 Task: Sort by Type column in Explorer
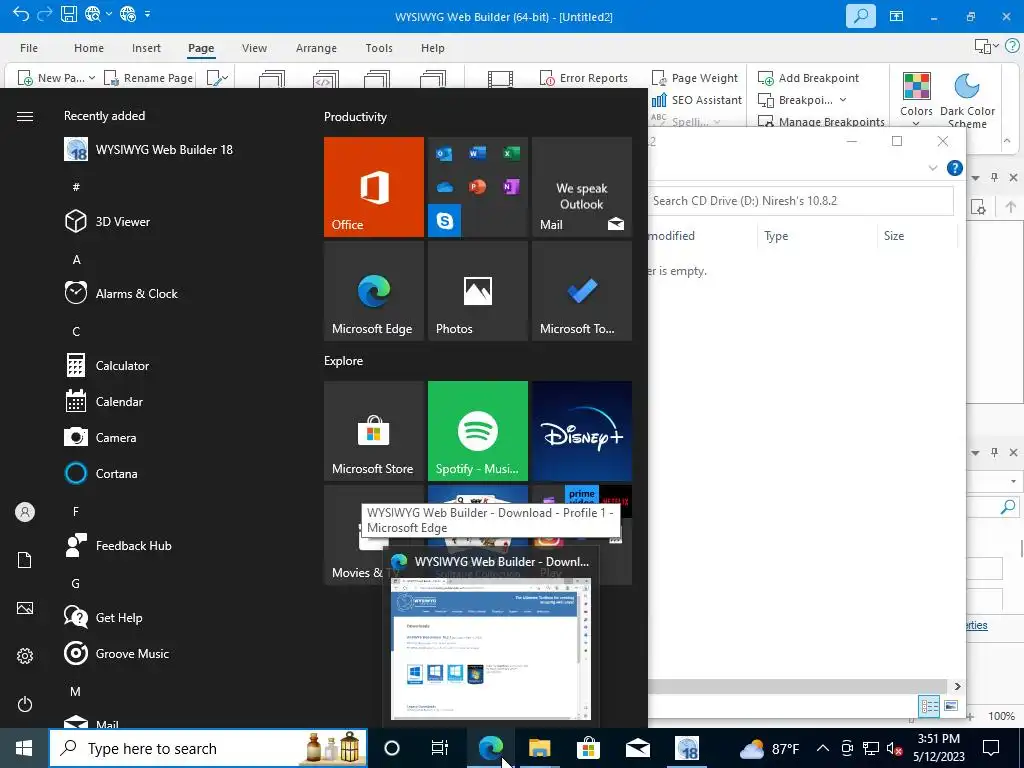[x=776, y=236]
